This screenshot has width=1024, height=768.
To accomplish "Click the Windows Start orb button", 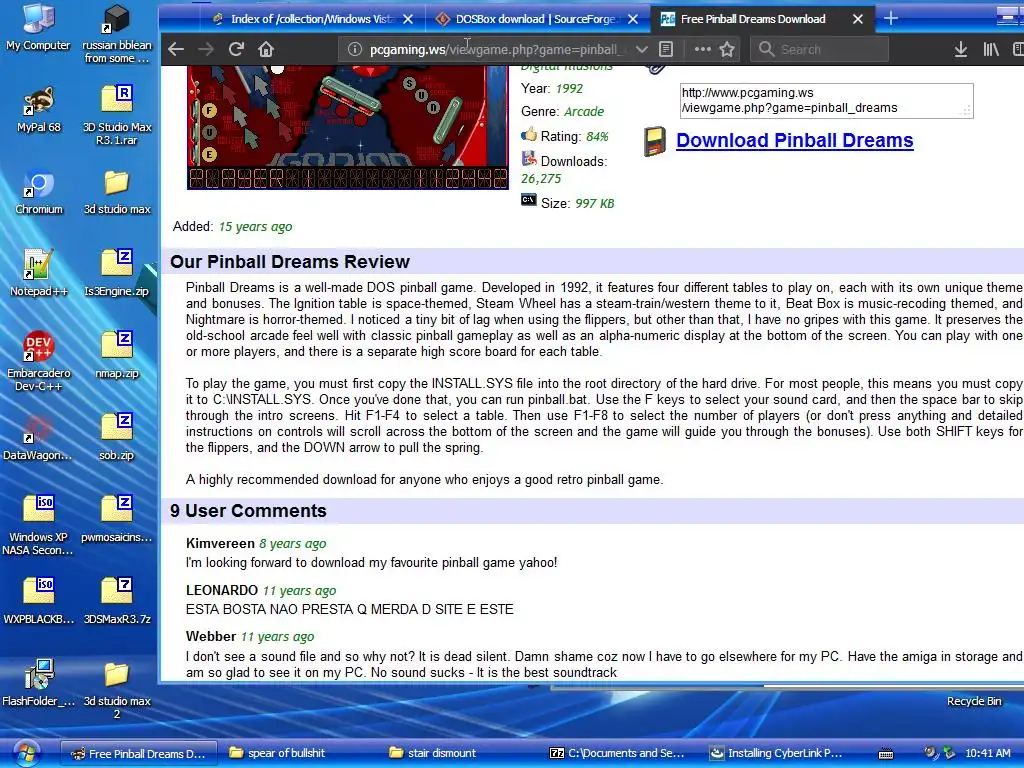I will tap(26, 753).
